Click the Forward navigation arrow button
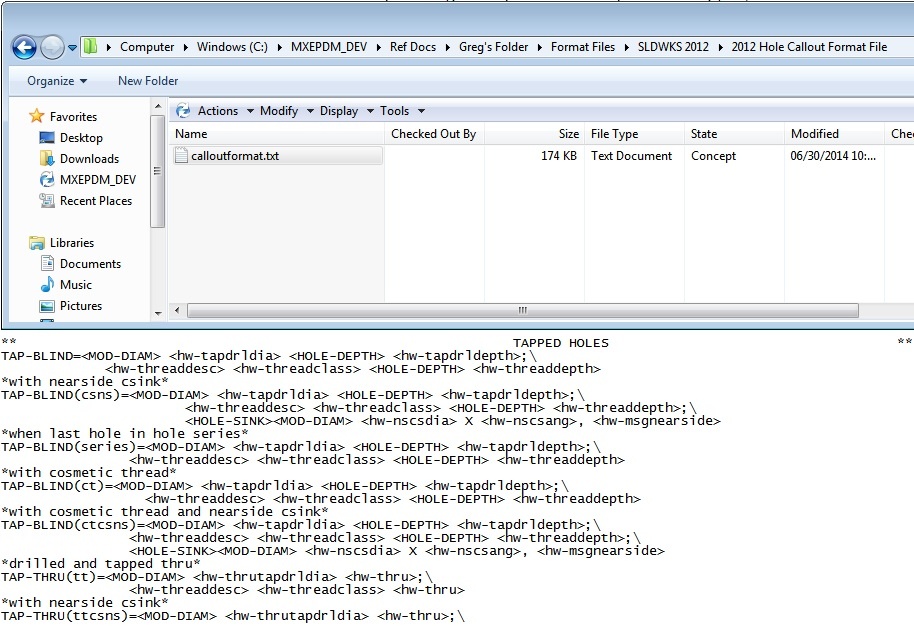 (52, 47)
